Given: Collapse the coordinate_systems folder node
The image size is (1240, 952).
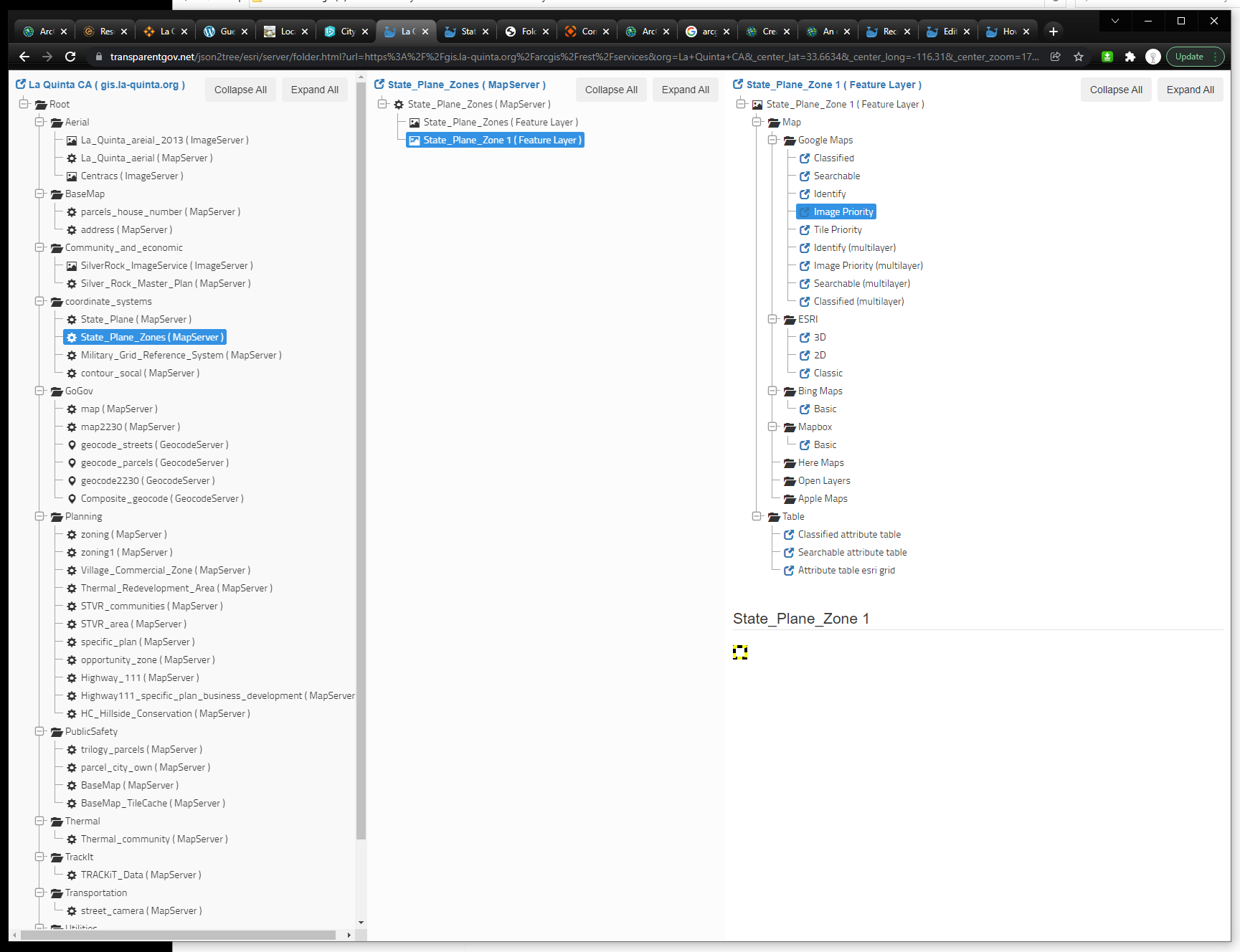Looking at the screenshot, I should [40, 301].
